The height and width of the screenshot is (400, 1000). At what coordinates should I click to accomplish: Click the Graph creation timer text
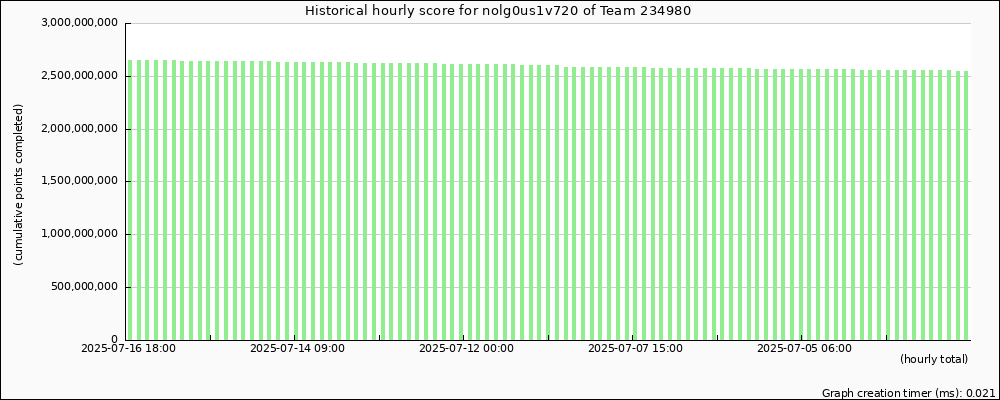click(908, 393)
